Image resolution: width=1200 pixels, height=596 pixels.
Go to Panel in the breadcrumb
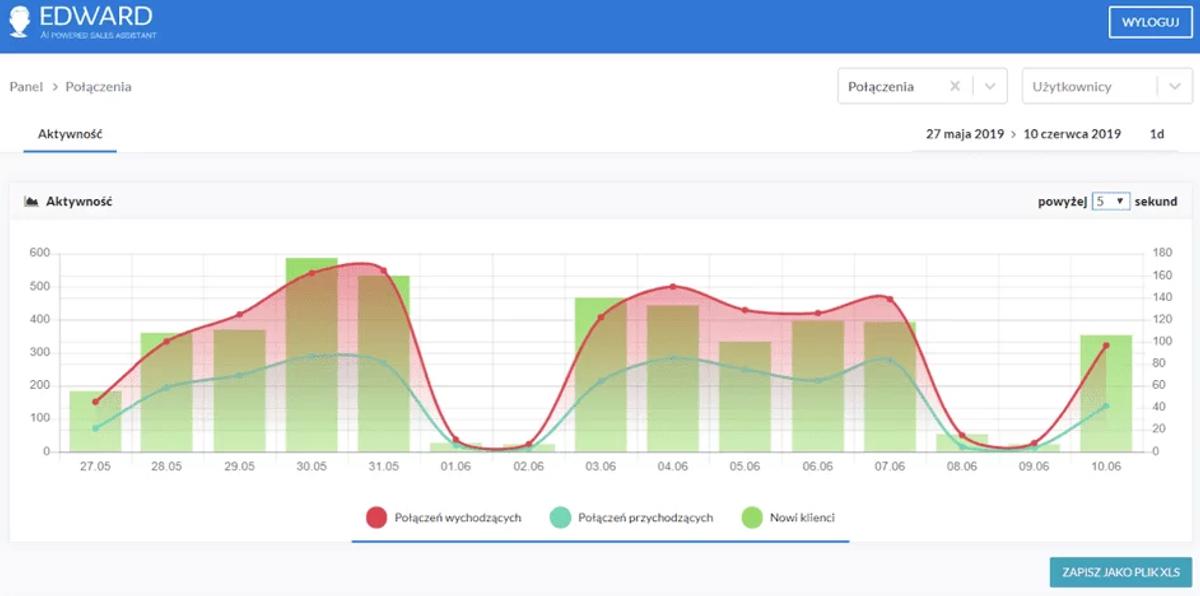click(x=26, y=87)
